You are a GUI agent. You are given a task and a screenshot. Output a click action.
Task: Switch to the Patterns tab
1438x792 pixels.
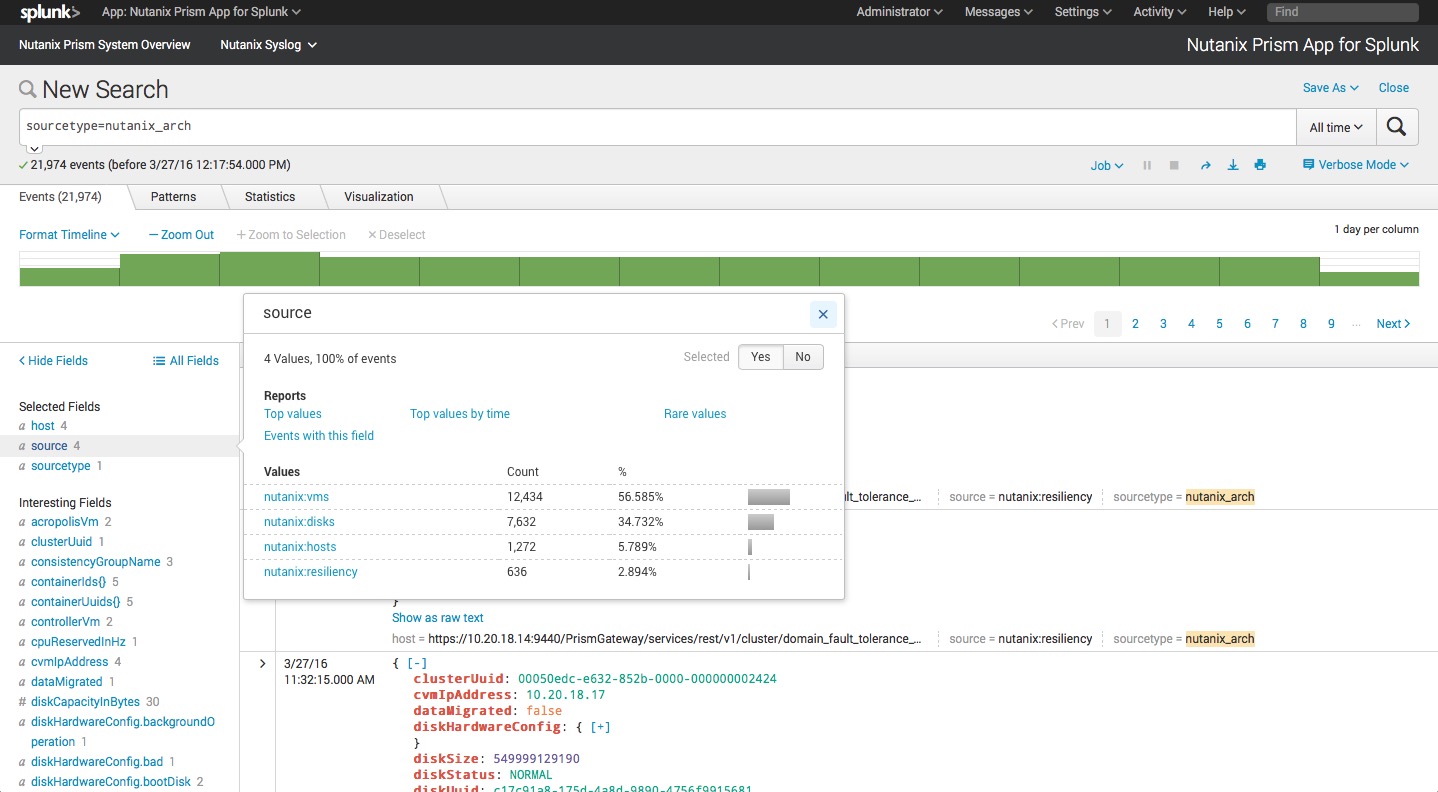pyautogui.click(x=174, y=197)
